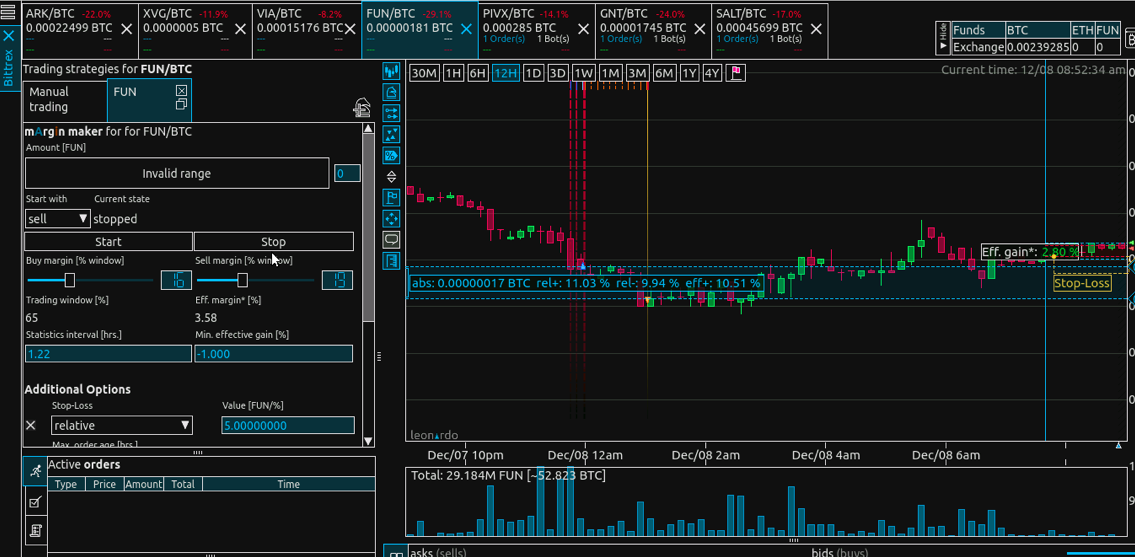Click the duplicate icon on FUN strategy tab
The width and height of the screenshot is (1135, 557).
point(182,105)
